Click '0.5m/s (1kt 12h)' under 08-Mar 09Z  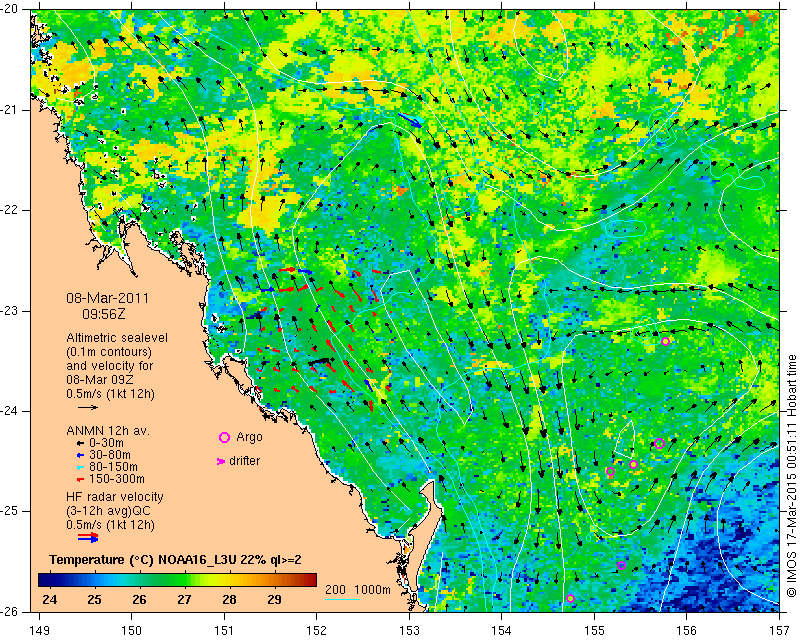pyautogui.click(x=110, y=394)
